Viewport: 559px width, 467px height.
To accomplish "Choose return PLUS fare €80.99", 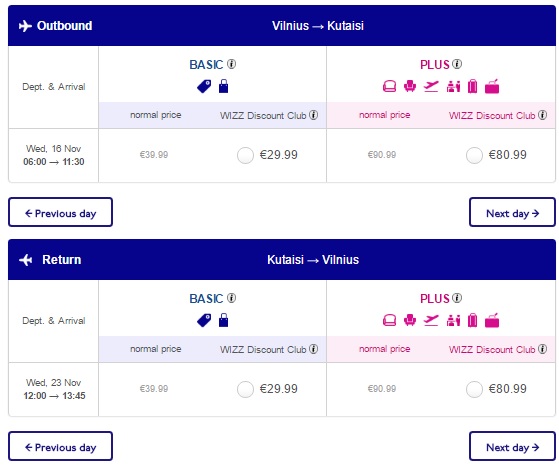I will click(x=474, y=389).
